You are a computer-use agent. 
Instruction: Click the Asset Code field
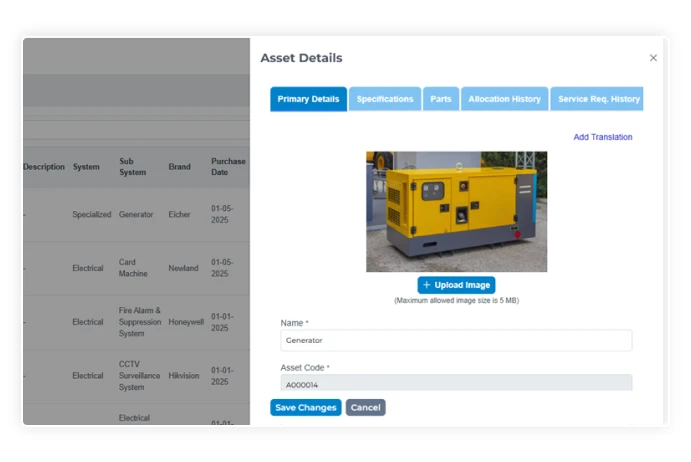pyautogui.click(x=456, y=383)
